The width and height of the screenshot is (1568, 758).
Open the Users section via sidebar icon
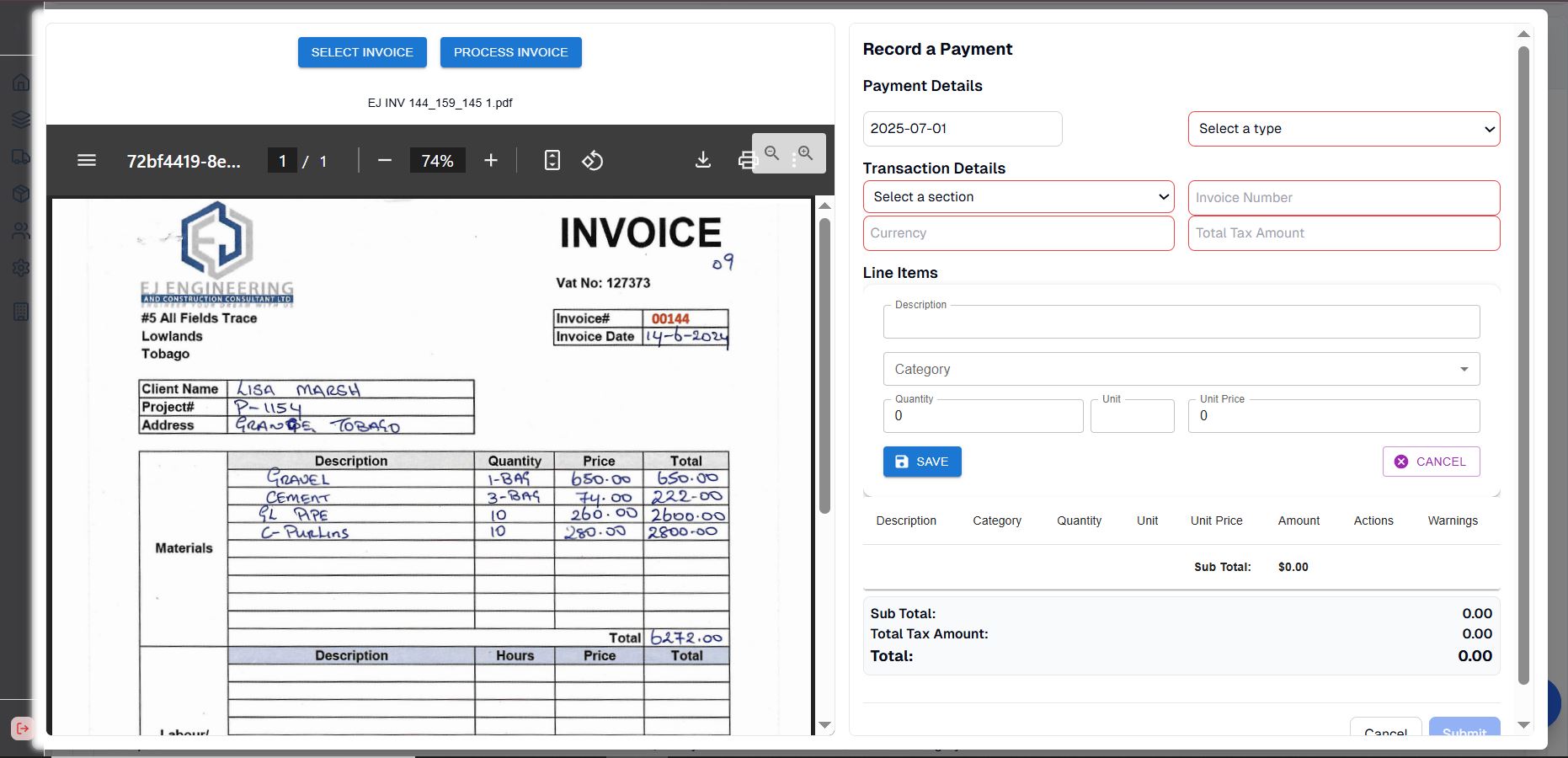(21, 230)
